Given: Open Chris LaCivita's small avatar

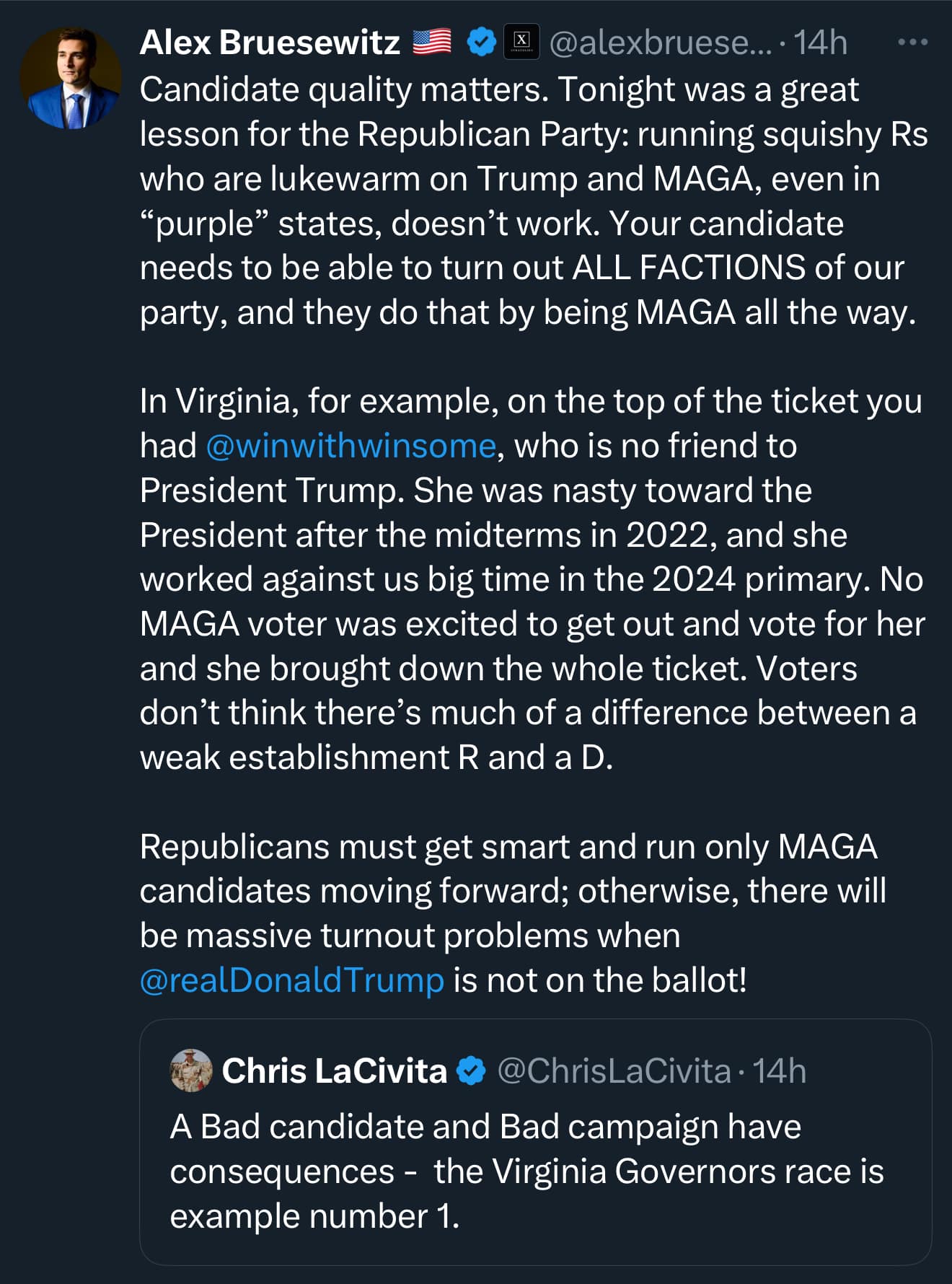Looking at the screenshot, I should (x=191, y=1070).
